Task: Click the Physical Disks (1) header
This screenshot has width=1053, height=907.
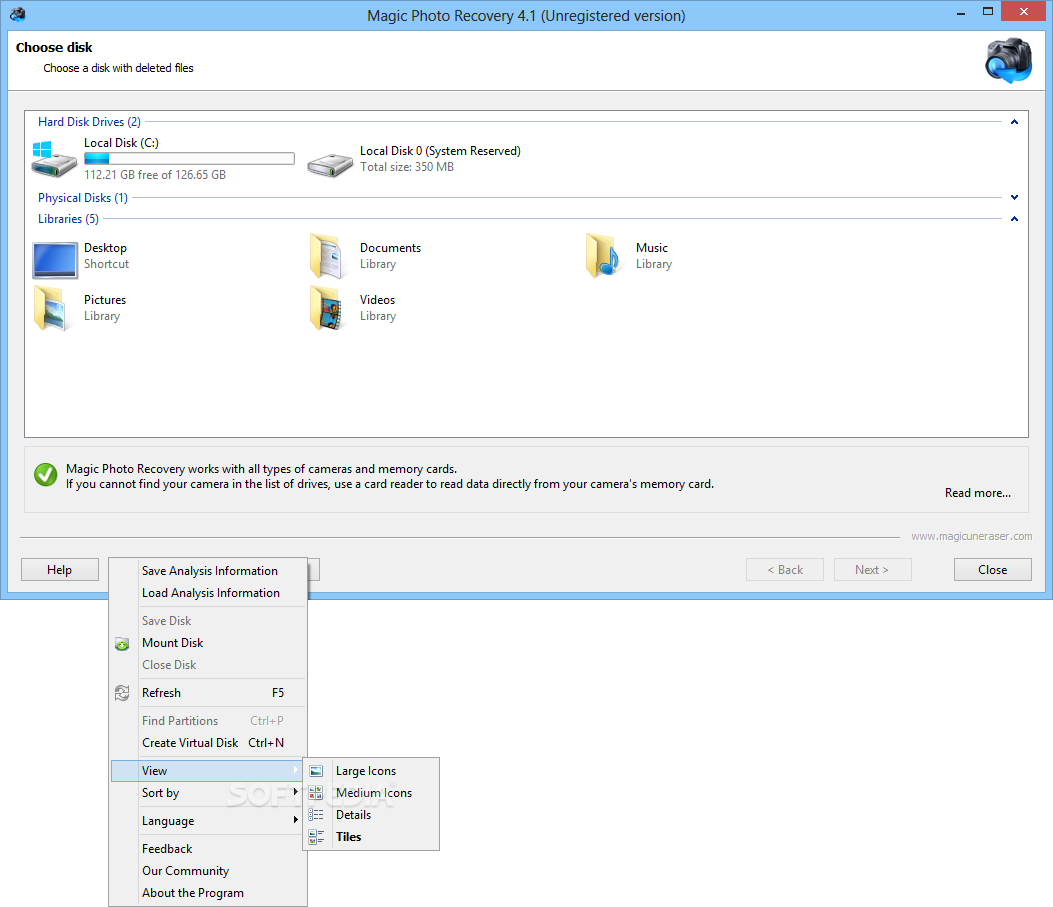Action: pyautogui.click(x=83, y=197)
